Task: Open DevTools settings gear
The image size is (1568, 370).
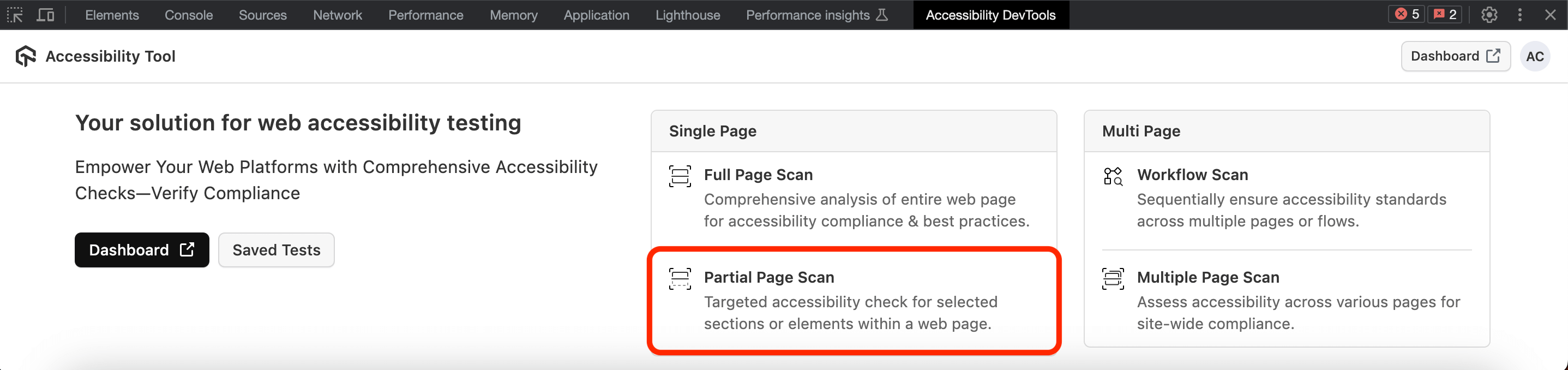Action: pos(1489,15)
